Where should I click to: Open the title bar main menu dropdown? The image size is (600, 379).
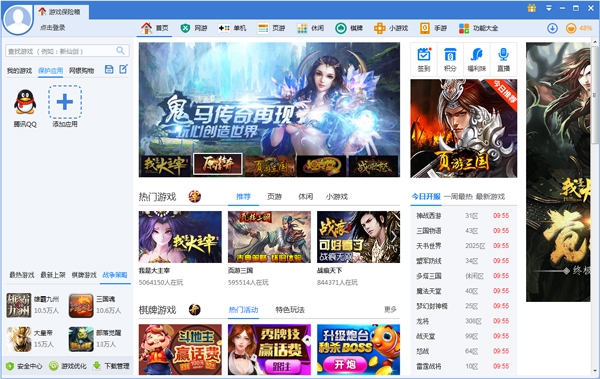tap(549, 8)
